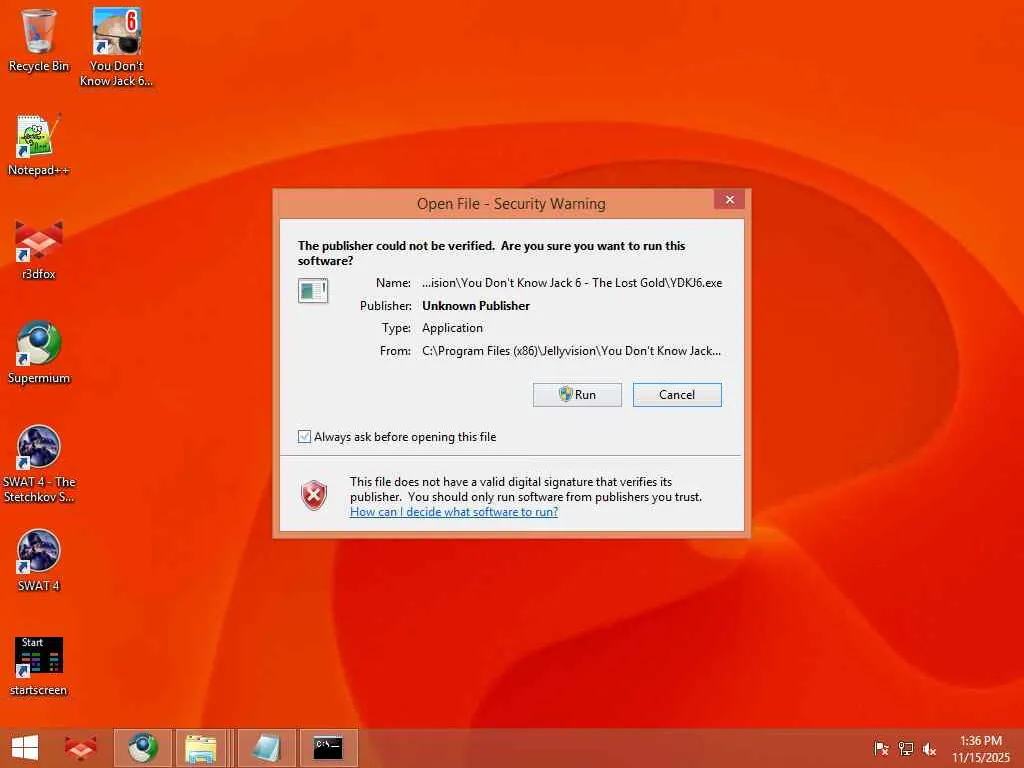Click the taskbar clock showing 1:36 PM
This screenshot has height=768, width=1024.
click(980, 748)
